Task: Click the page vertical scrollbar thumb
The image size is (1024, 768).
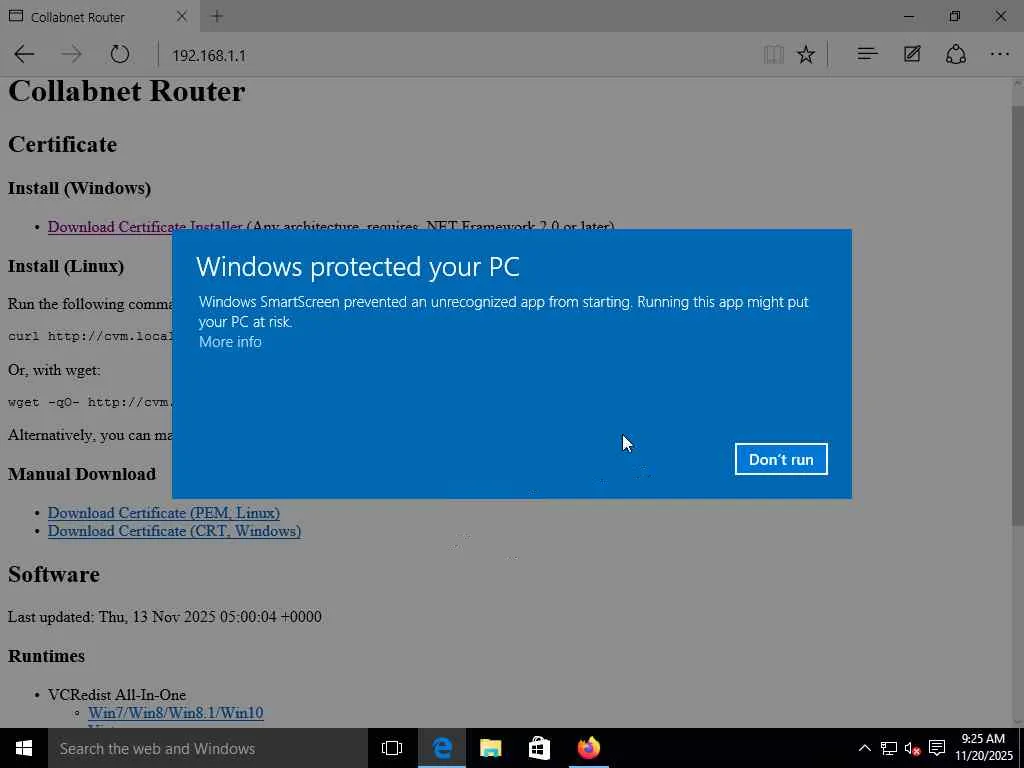Action: click(x=1017, y=313)
